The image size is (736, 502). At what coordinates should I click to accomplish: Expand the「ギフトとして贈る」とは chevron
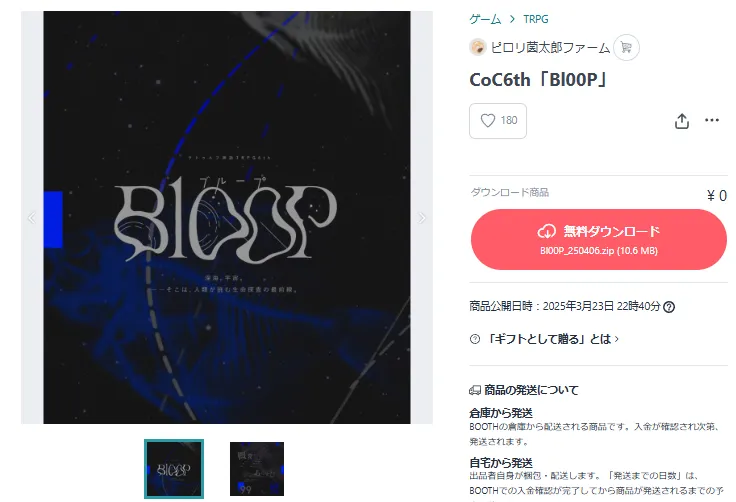pos(616,339)
